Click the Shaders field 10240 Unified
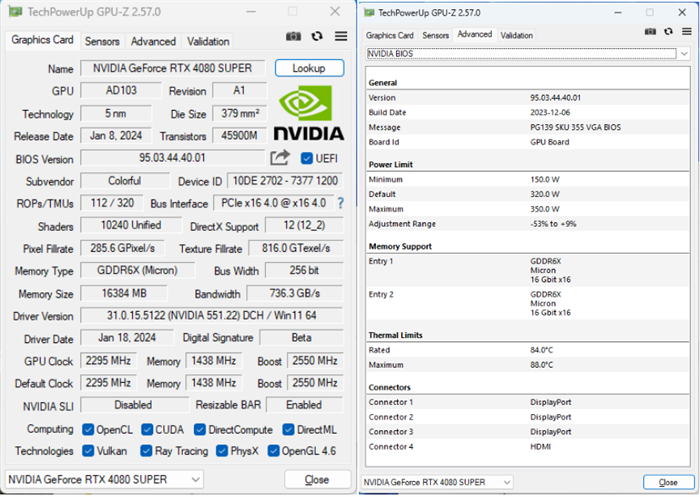This screenshot has height=497, width=700. 131,226
